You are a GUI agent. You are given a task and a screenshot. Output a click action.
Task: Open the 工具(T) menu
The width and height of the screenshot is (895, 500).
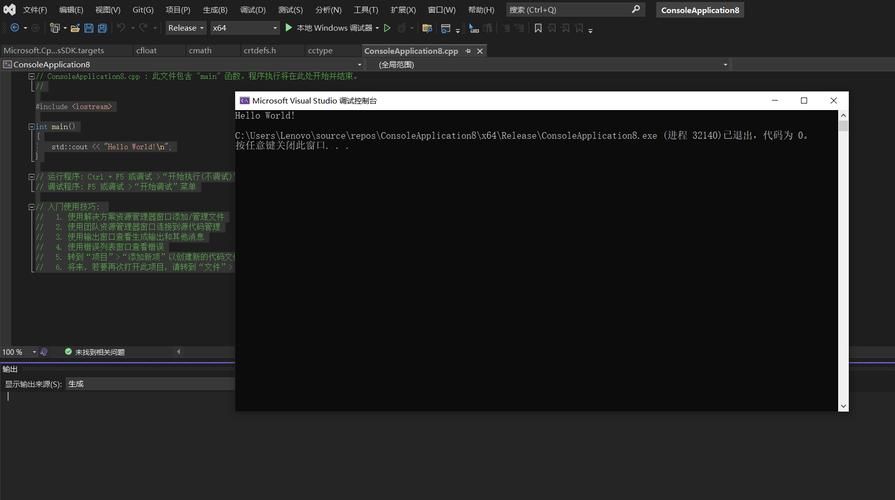[365, 10]
